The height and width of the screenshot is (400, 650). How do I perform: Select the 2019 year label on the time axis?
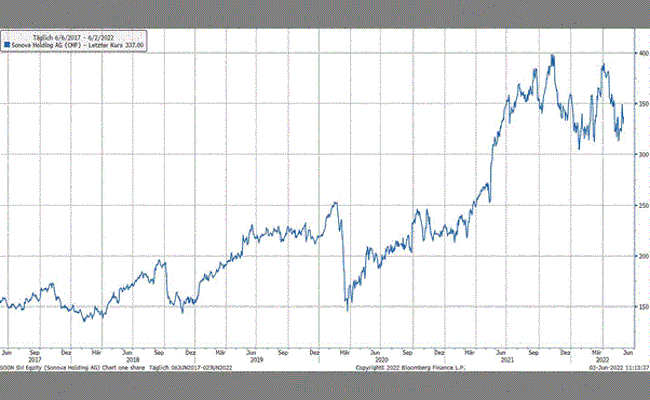point(254,360)
